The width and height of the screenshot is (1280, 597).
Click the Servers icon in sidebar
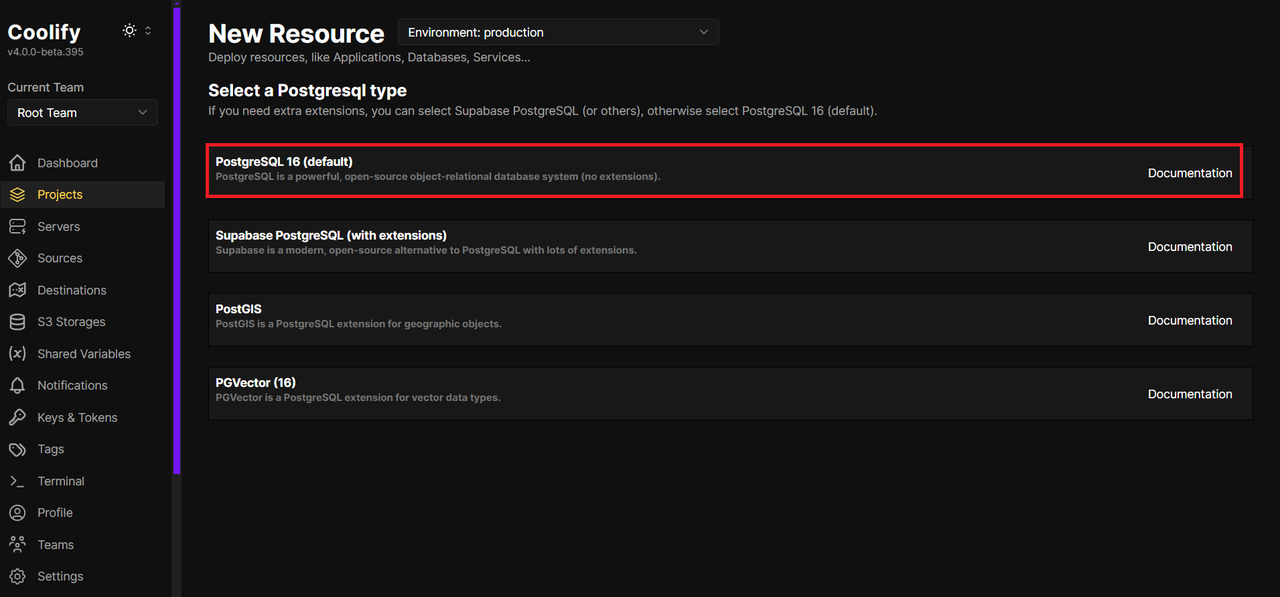17,227
